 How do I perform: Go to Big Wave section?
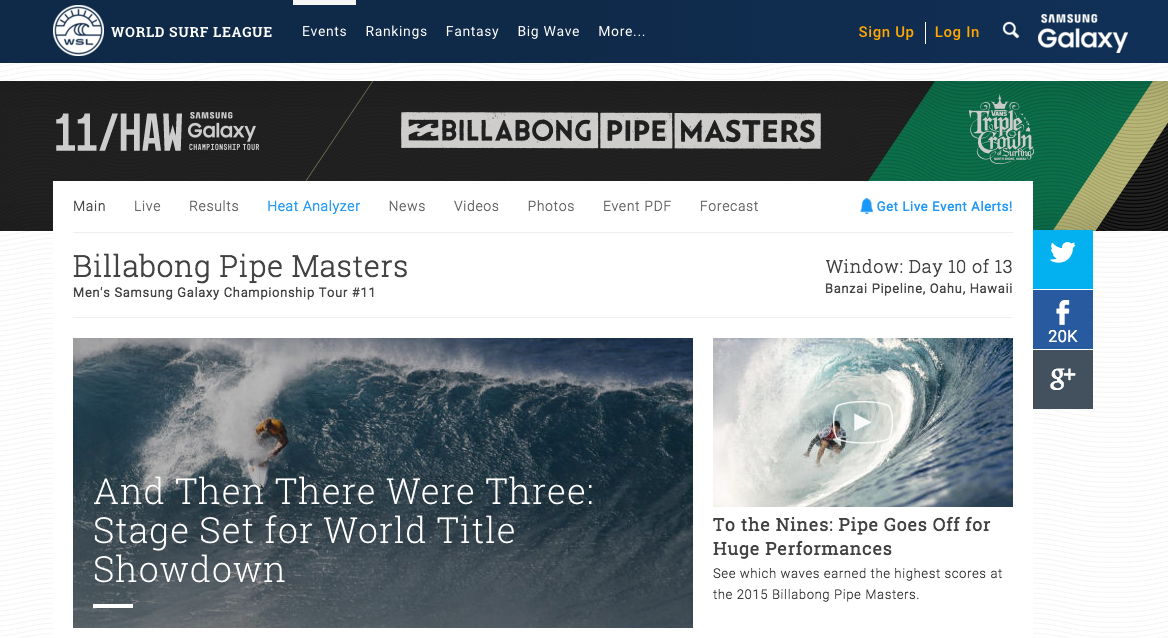click(x=548, y=31)
